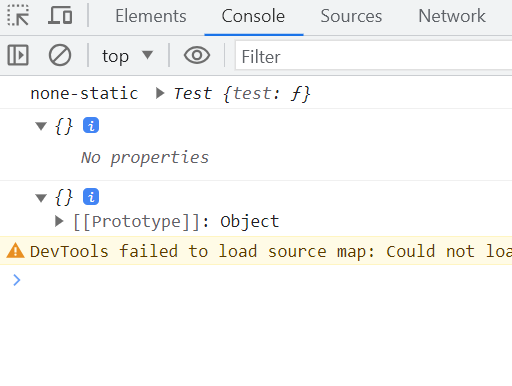Image resolution: width=512 pixels, height=386 pixels.
Task: Switch to the Elements tab
Action: 151,16
